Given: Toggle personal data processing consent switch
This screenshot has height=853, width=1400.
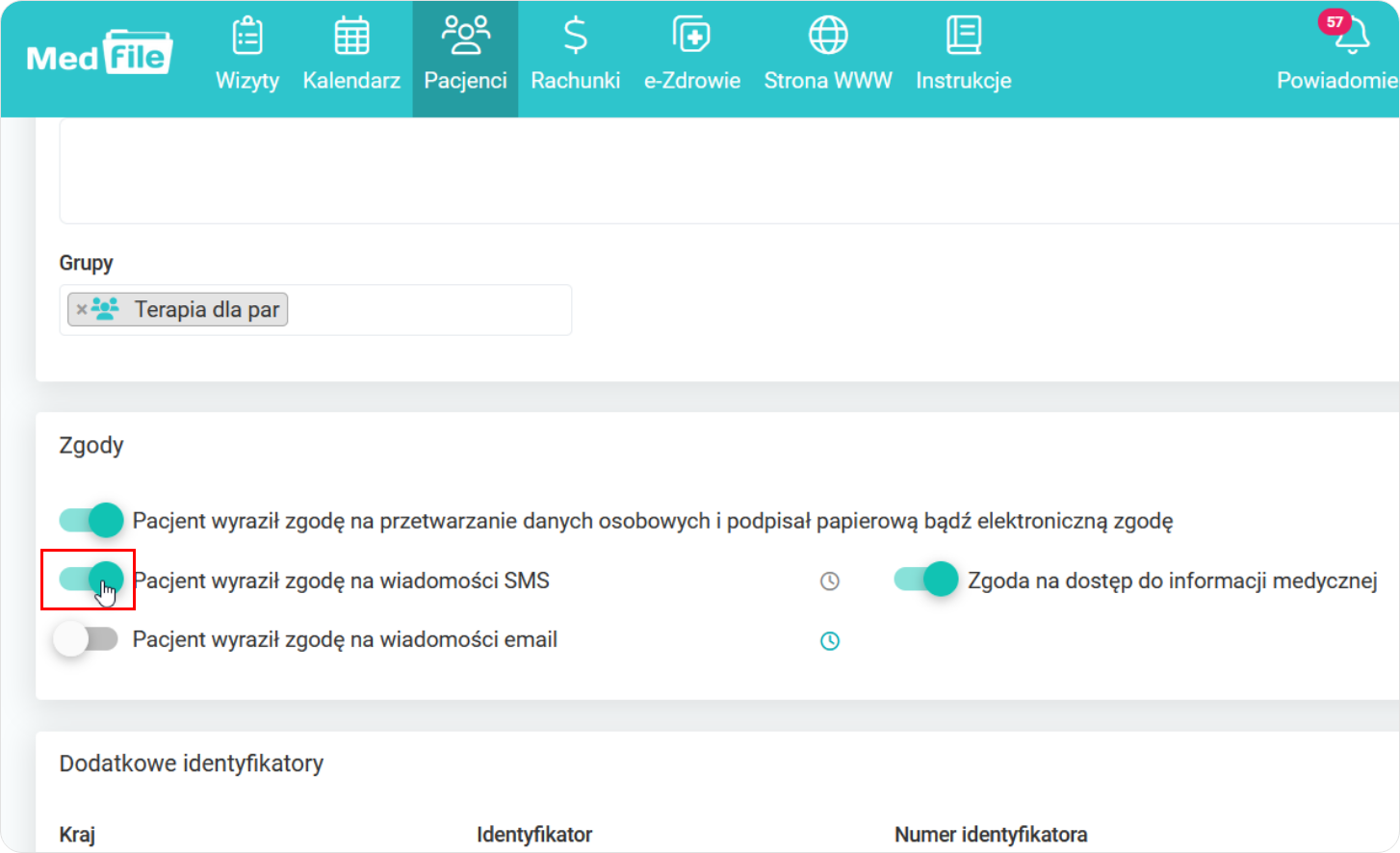Looking at the screenshot, I should pos(91,521).
